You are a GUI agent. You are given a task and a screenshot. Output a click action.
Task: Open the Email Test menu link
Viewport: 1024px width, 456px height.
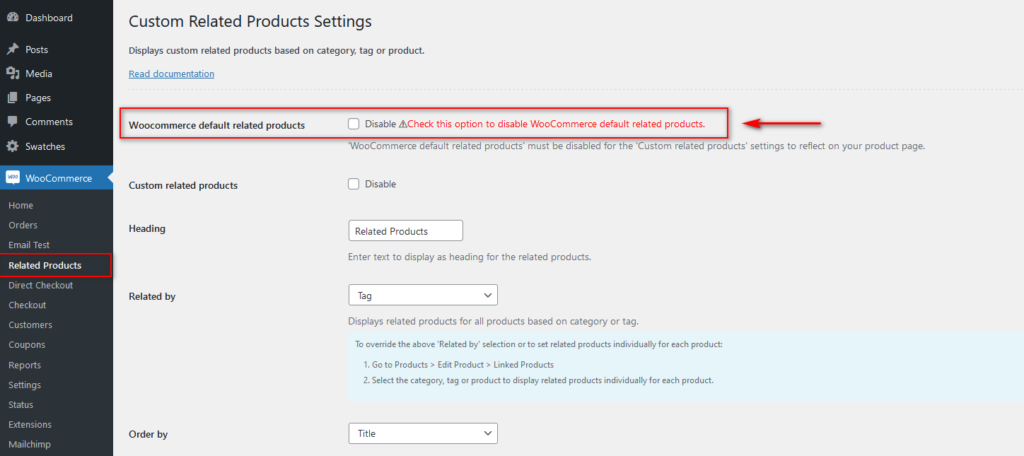coord(29,245)
